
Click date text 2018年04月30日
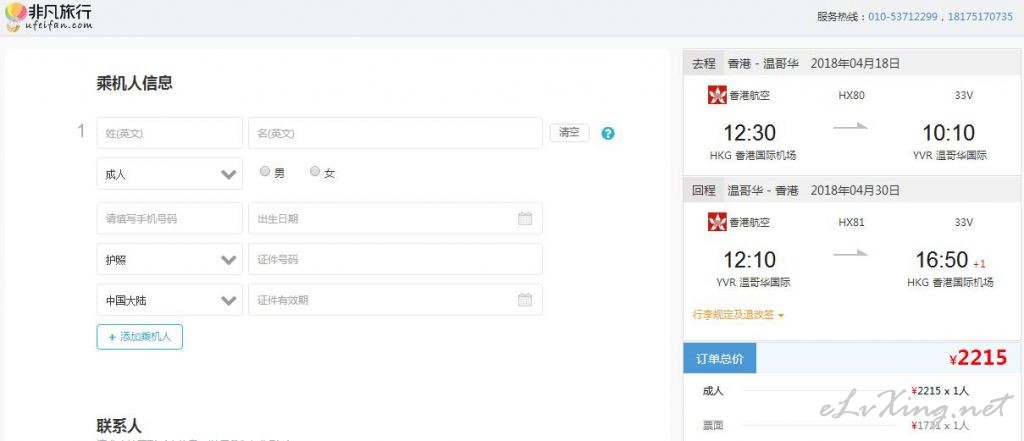coord(855,190)
